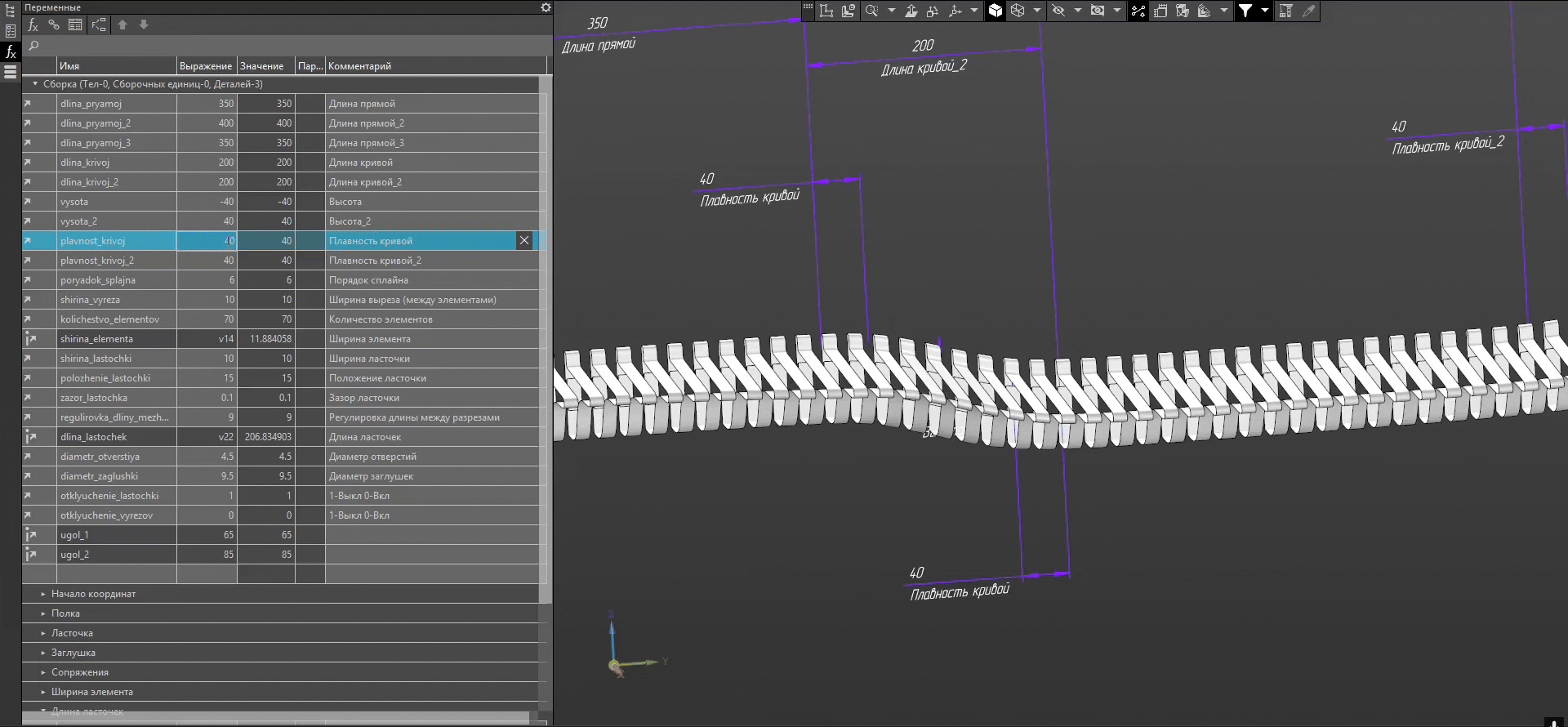Click the Выражение column header
Image resolution: width=1568 pixels, height=727 pixels.
[x=206, y=66]
